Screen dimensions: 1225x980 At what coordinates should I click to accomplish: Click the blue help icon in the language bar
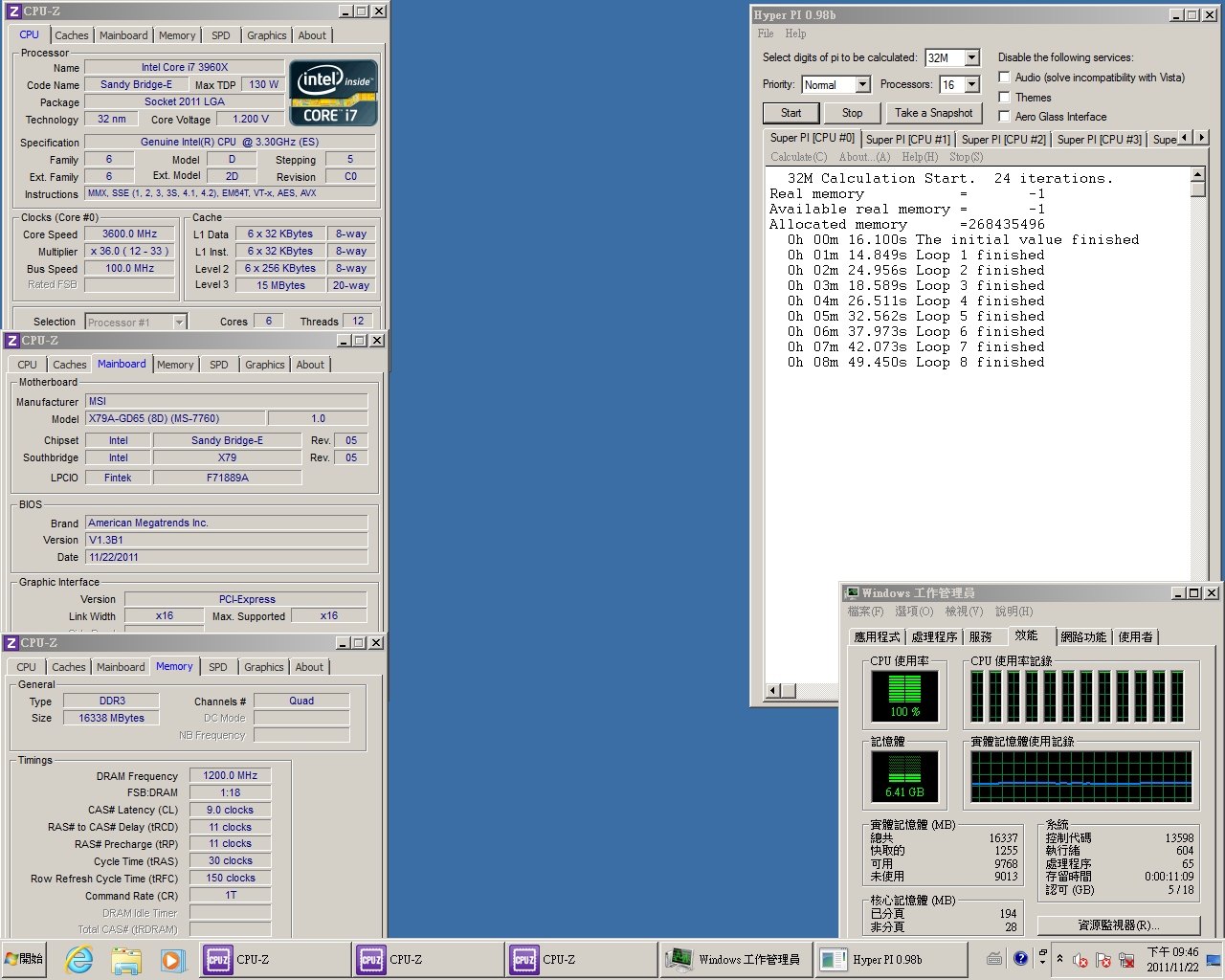(x=1020, y=958)
